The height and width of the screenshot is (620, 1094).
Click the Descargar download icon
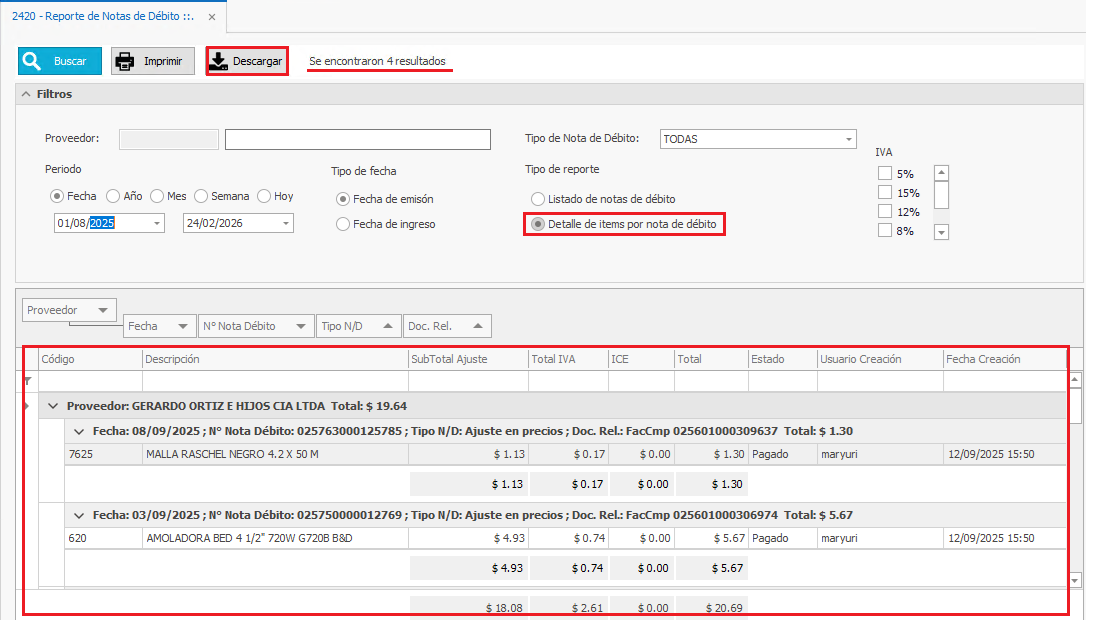click(219, 61)
